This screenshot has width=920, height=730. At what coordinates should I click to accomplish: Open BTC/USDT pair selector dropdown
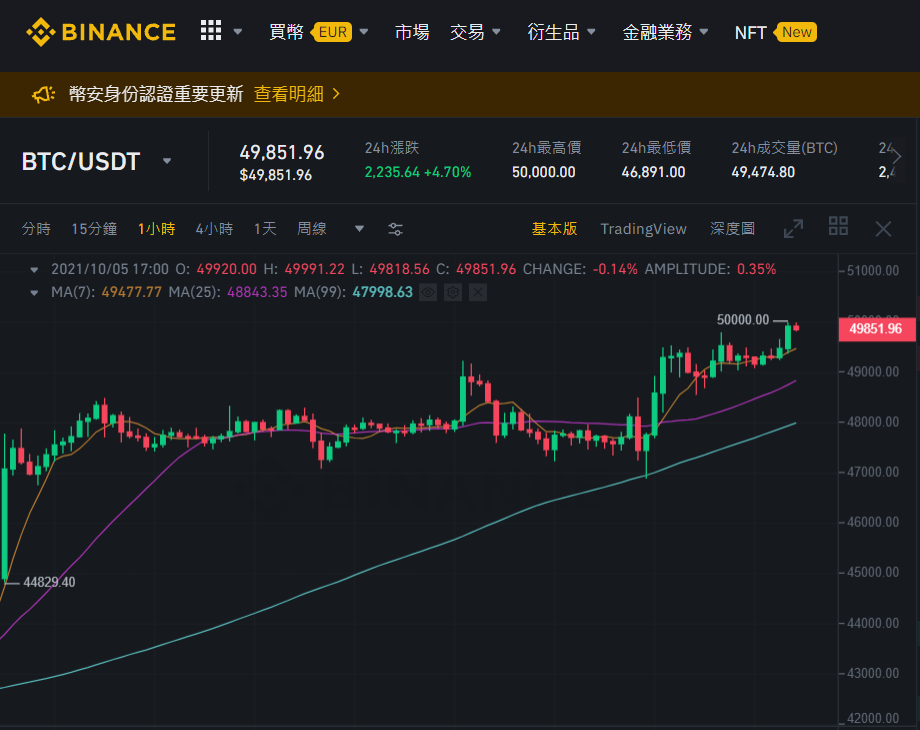(x=167, y=161)
